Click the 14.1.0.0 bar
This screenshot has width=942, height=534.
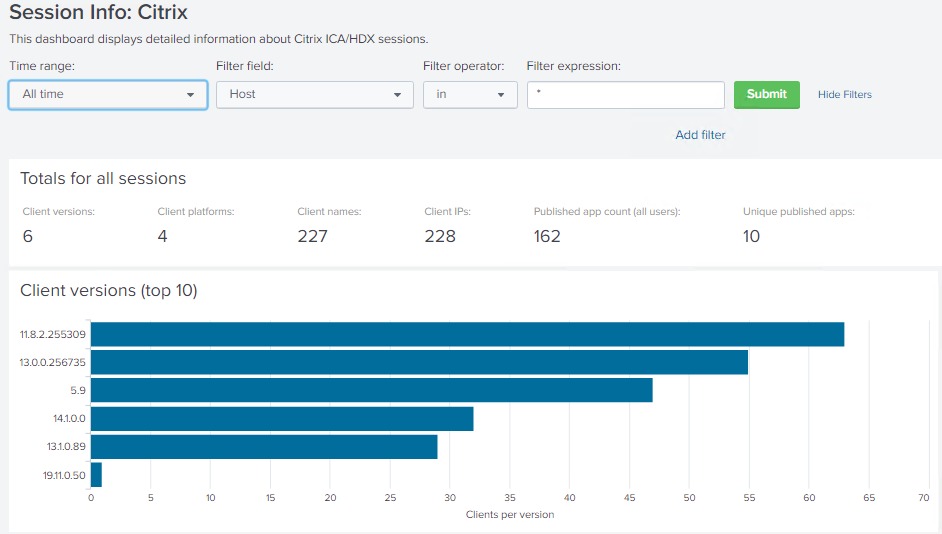282,419
